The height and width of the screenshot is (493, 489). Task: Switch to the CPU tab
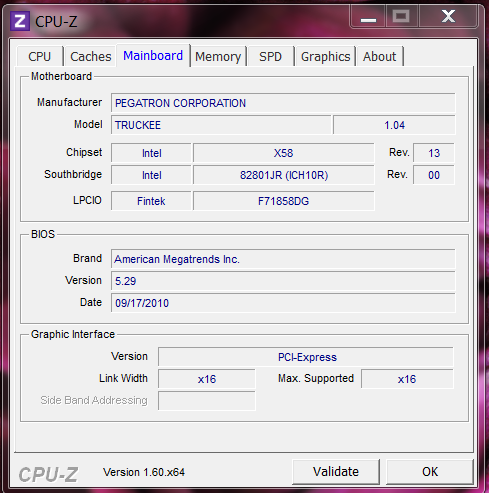pyautogui.click(x=40, y=56)
